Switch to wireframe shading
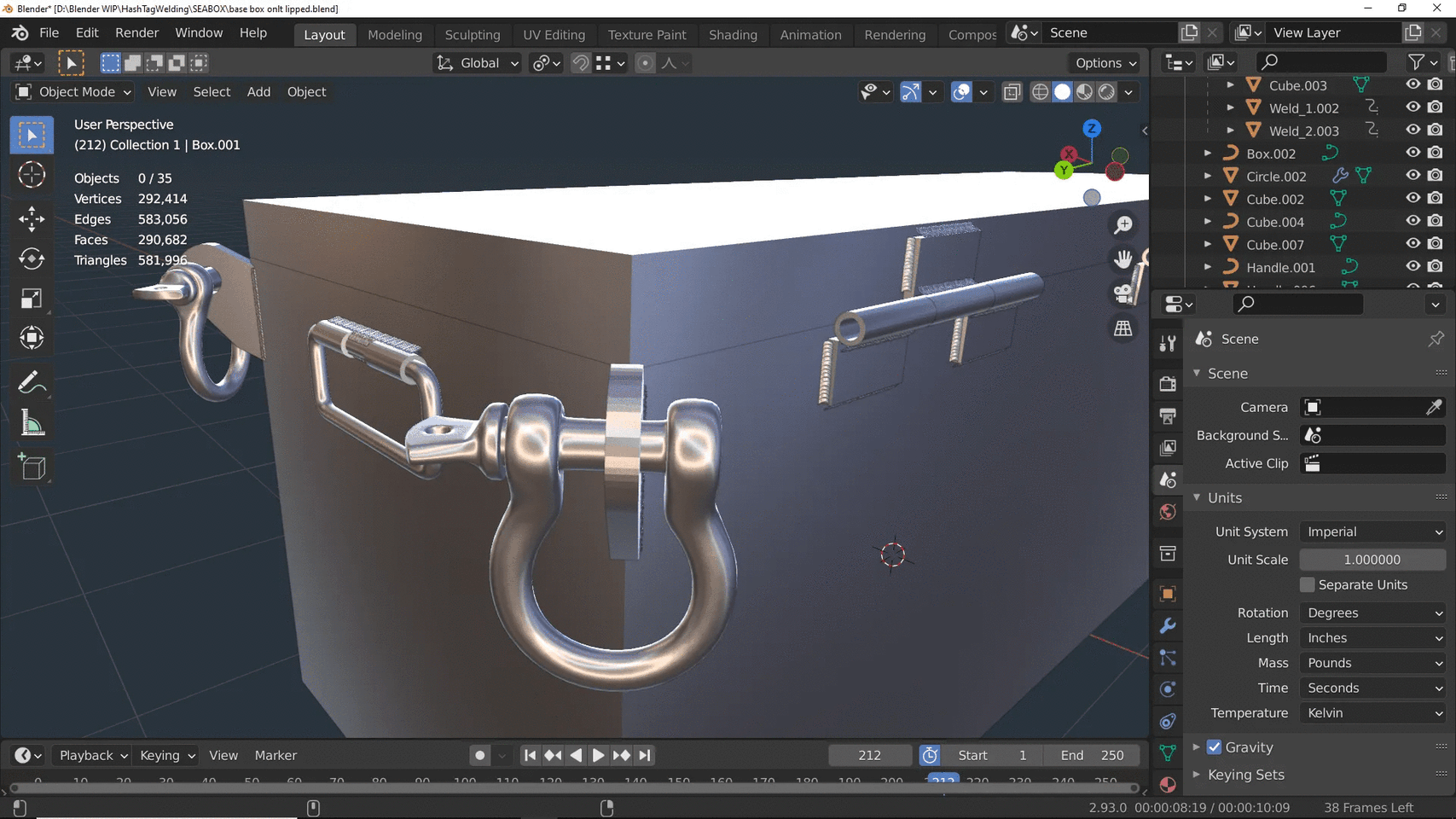The height and width of the screenshot is (819, 1456). 1040,92
